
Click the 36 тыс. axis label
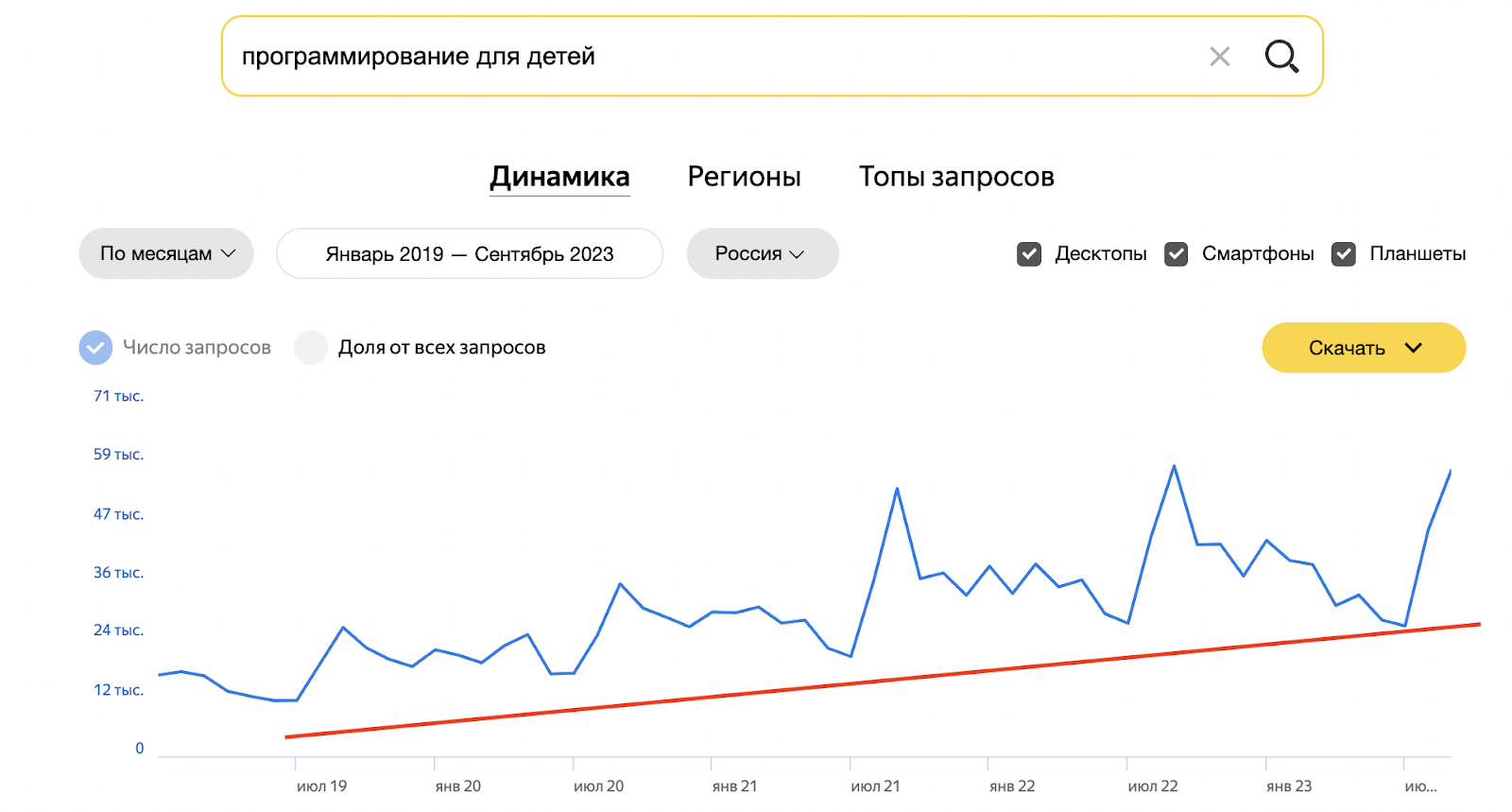coord(118,573)
